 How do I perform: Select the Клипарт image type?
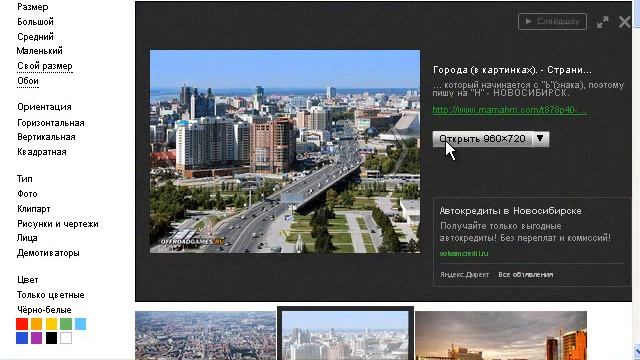pos(33,209)
